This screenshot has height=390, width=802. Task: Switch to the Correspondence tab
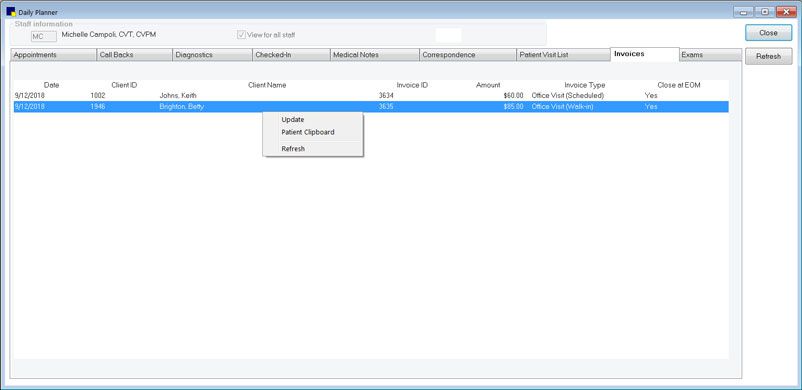click(467, 55)
